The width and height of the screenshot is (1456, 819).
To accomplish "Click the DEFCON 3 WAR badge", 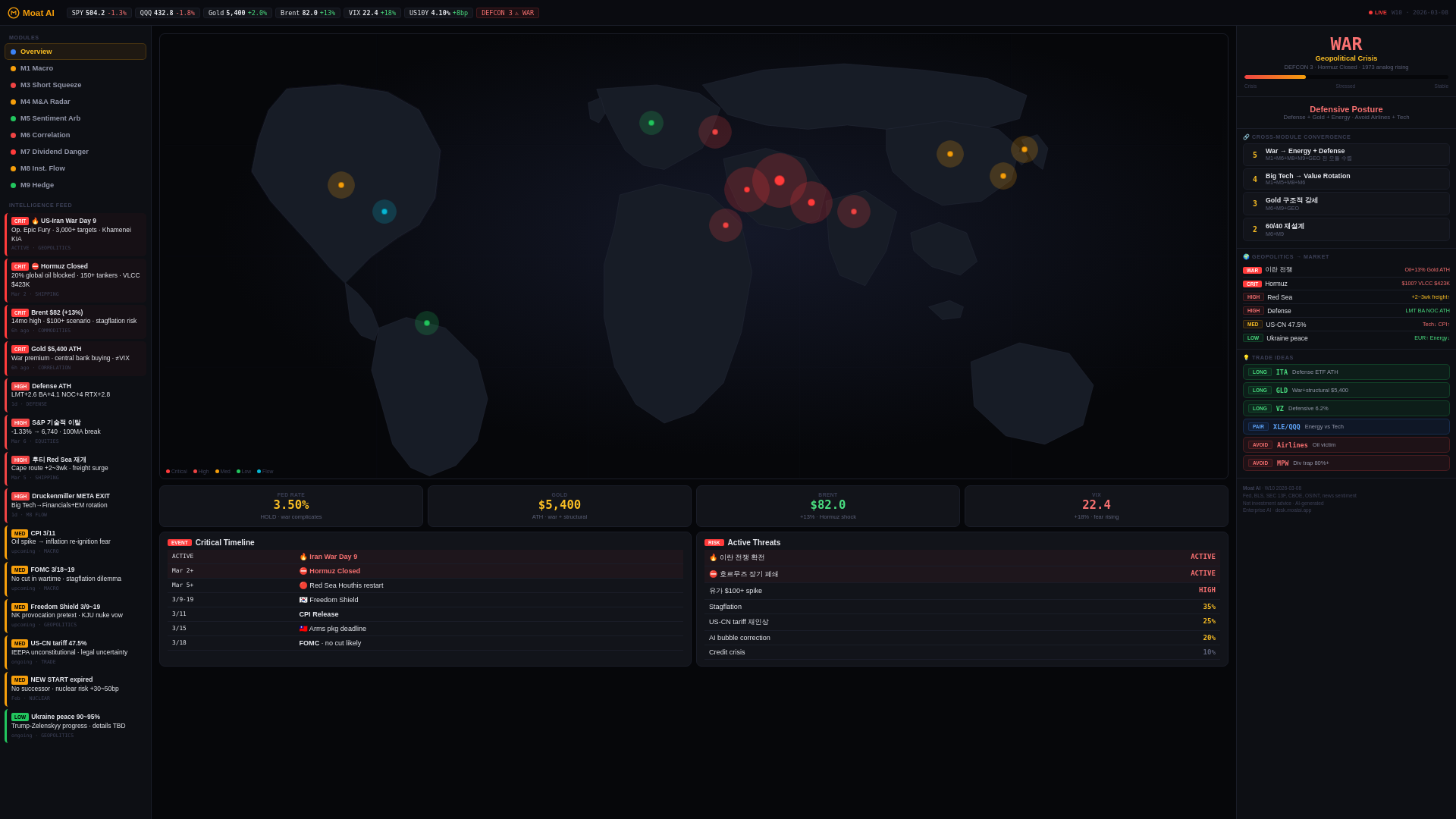I will (507, 13).
